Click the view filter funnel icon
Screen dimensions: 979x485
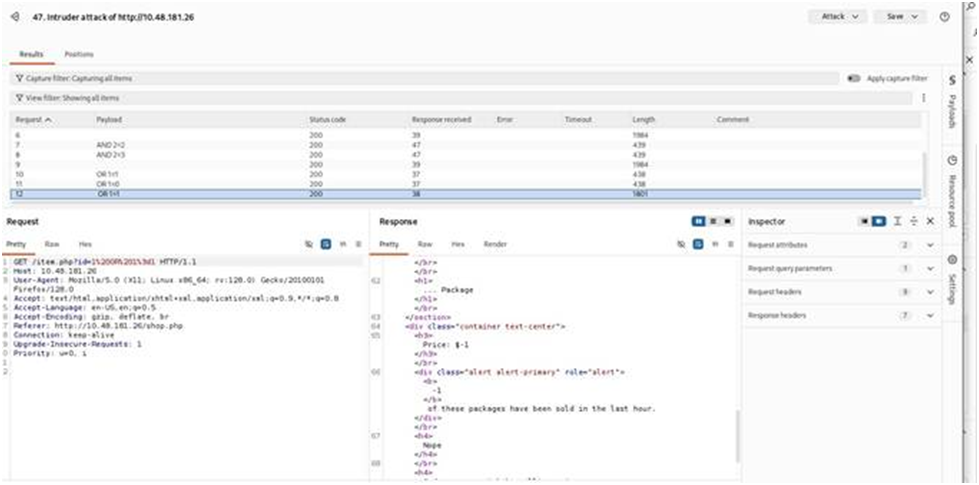[19, 98]
